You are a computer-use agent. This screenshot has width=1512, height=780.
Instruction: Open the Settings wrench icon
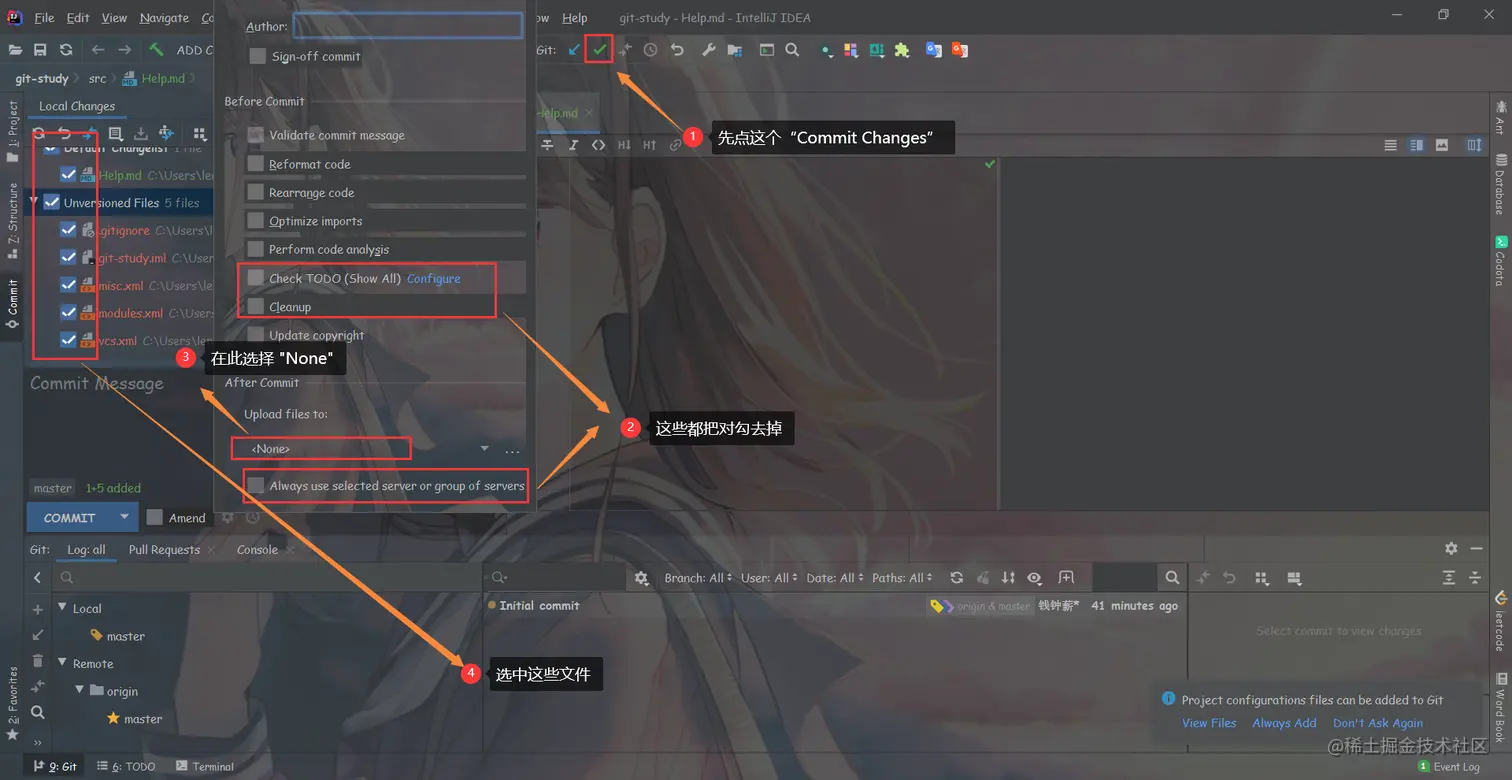coord(708,49)
